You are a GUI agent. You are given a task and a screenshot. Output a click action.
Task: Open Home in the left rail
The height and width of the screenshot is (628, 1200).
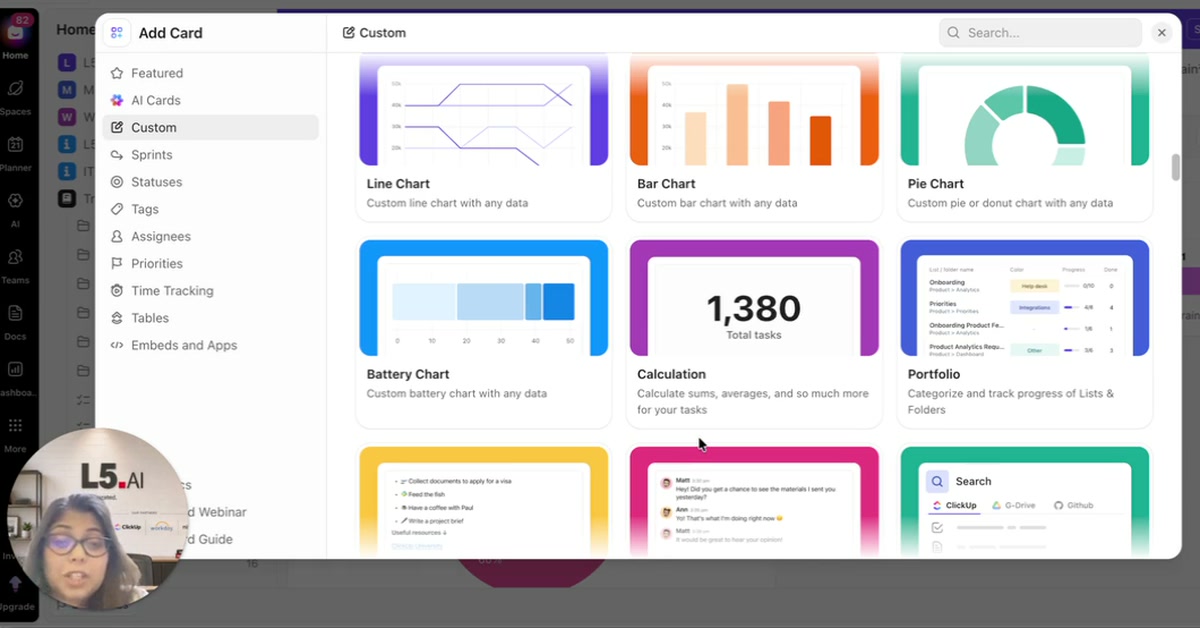tap(16, 40)
